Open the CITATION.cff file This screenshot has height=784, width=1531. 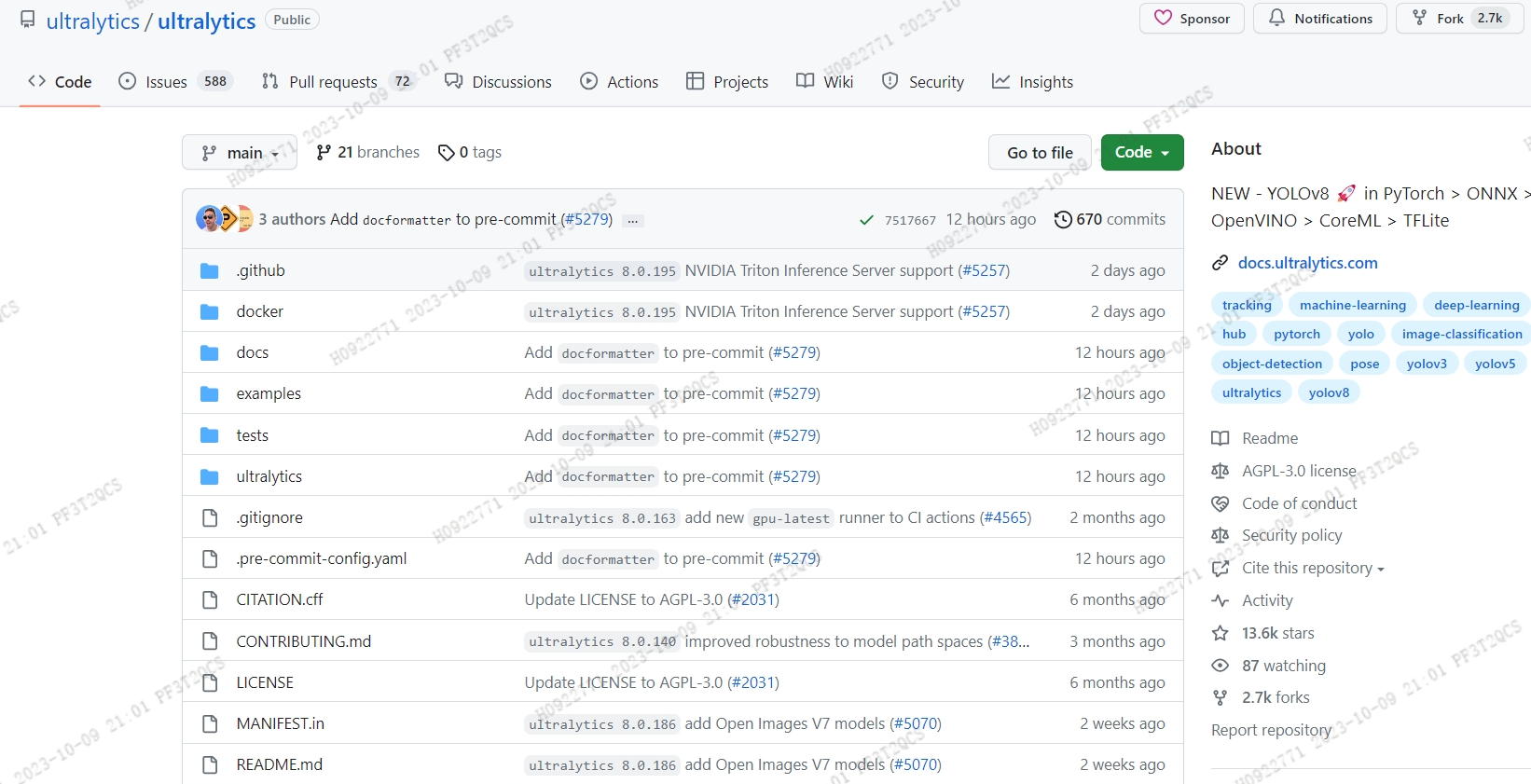pos(279,599)
